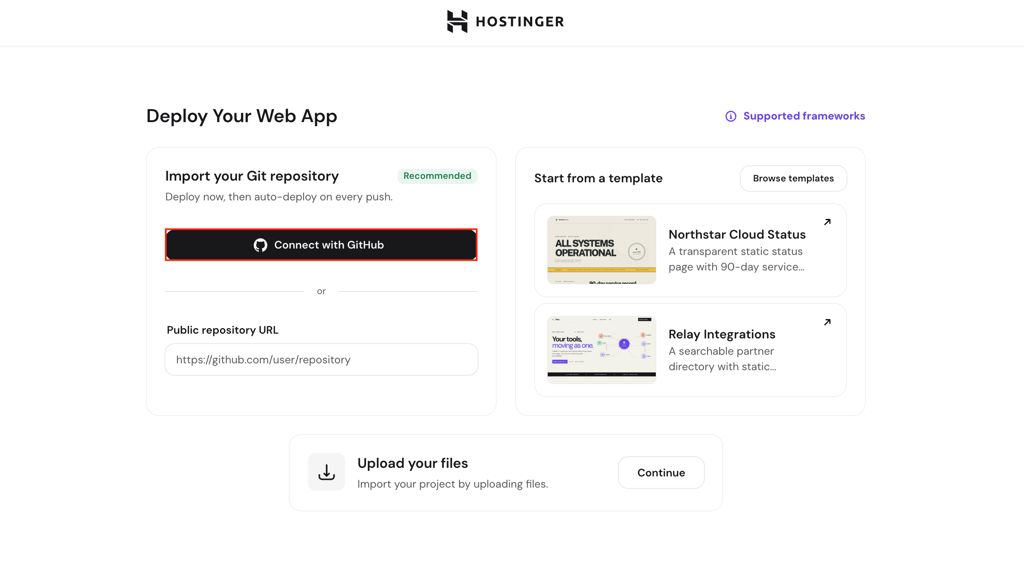
Task: Click the searchable partner directory description
Action: (722, 359)
